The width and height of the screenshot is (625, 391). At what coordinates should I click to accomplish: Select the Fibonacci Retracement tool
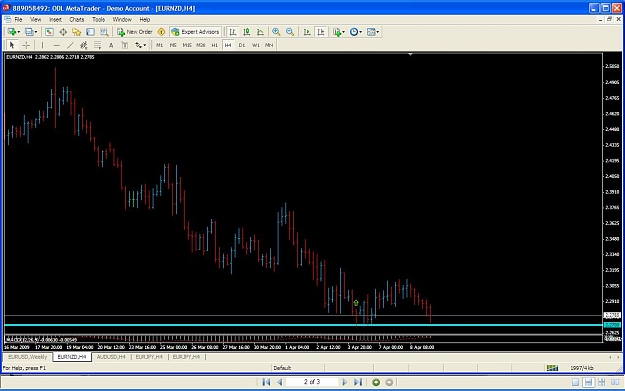(97, 45)
